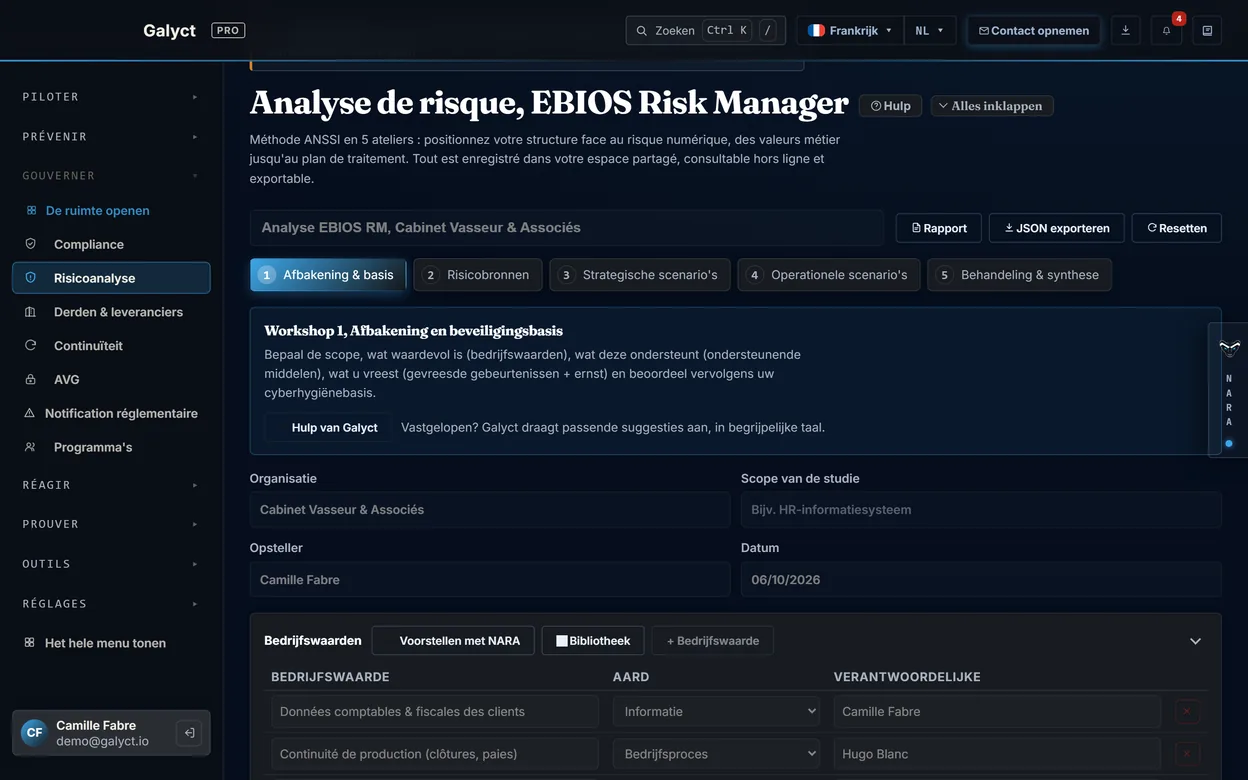Expand the PILOTER menu section
This screenshot has height=780, width=1248.
tap(110, 97)
